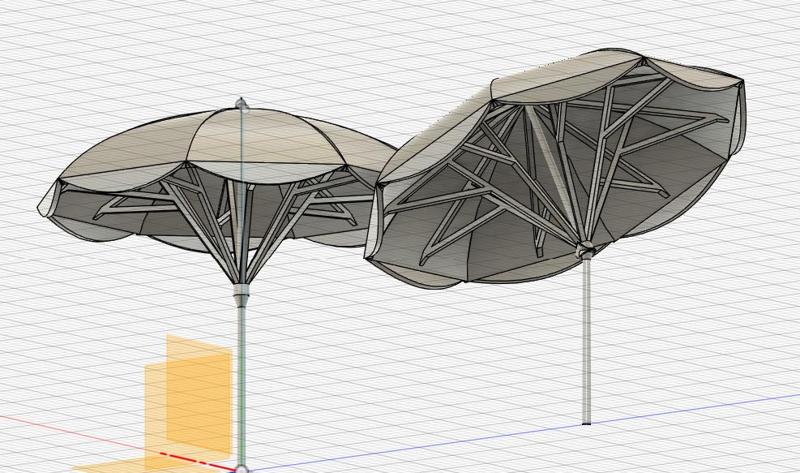The image size is (800, 473).
Task: Click the left umbrella's vertical pole
Action: [242, 385]
